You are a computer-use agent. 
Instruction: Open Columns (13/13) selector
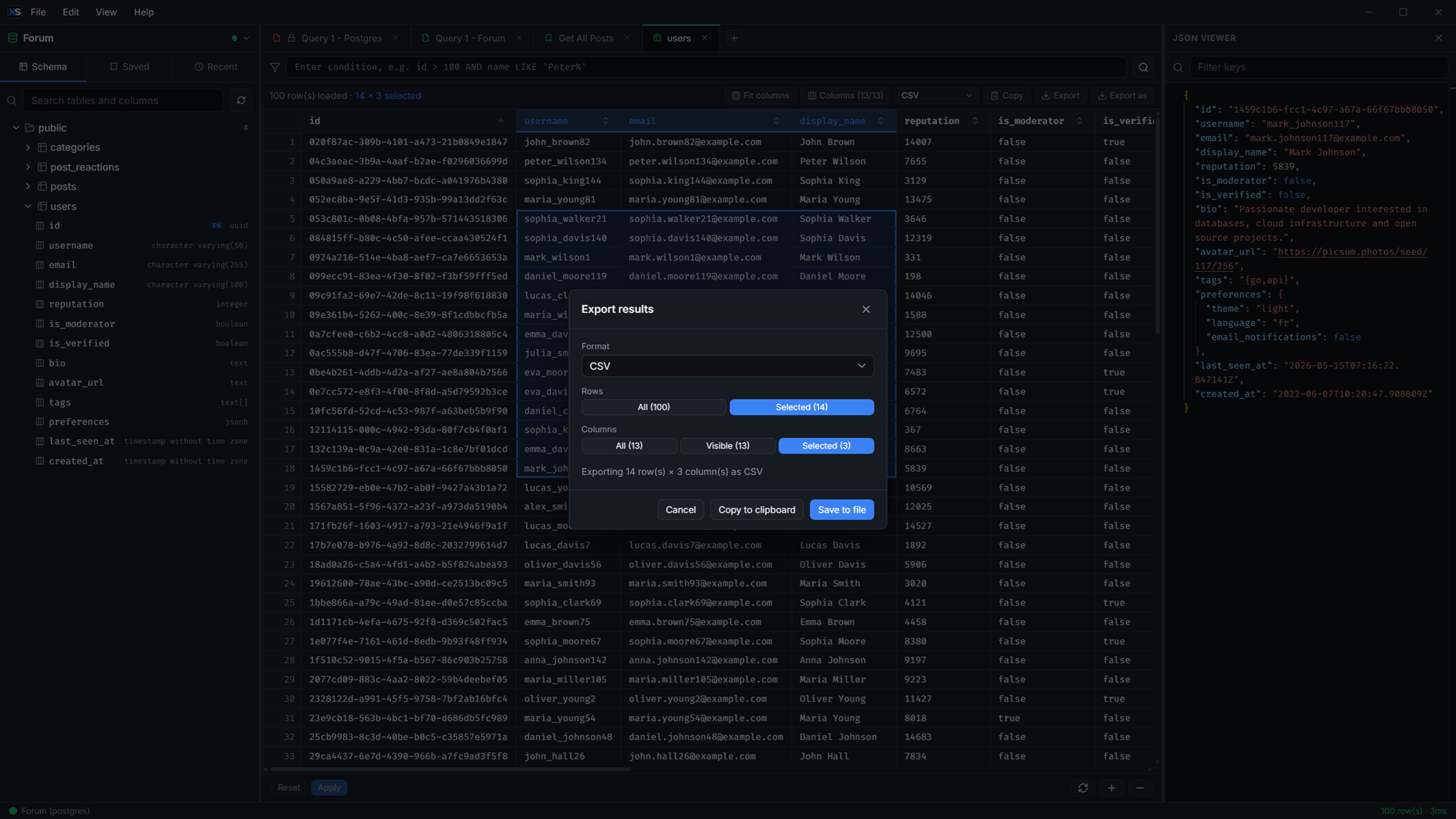(x=845, y=95)
